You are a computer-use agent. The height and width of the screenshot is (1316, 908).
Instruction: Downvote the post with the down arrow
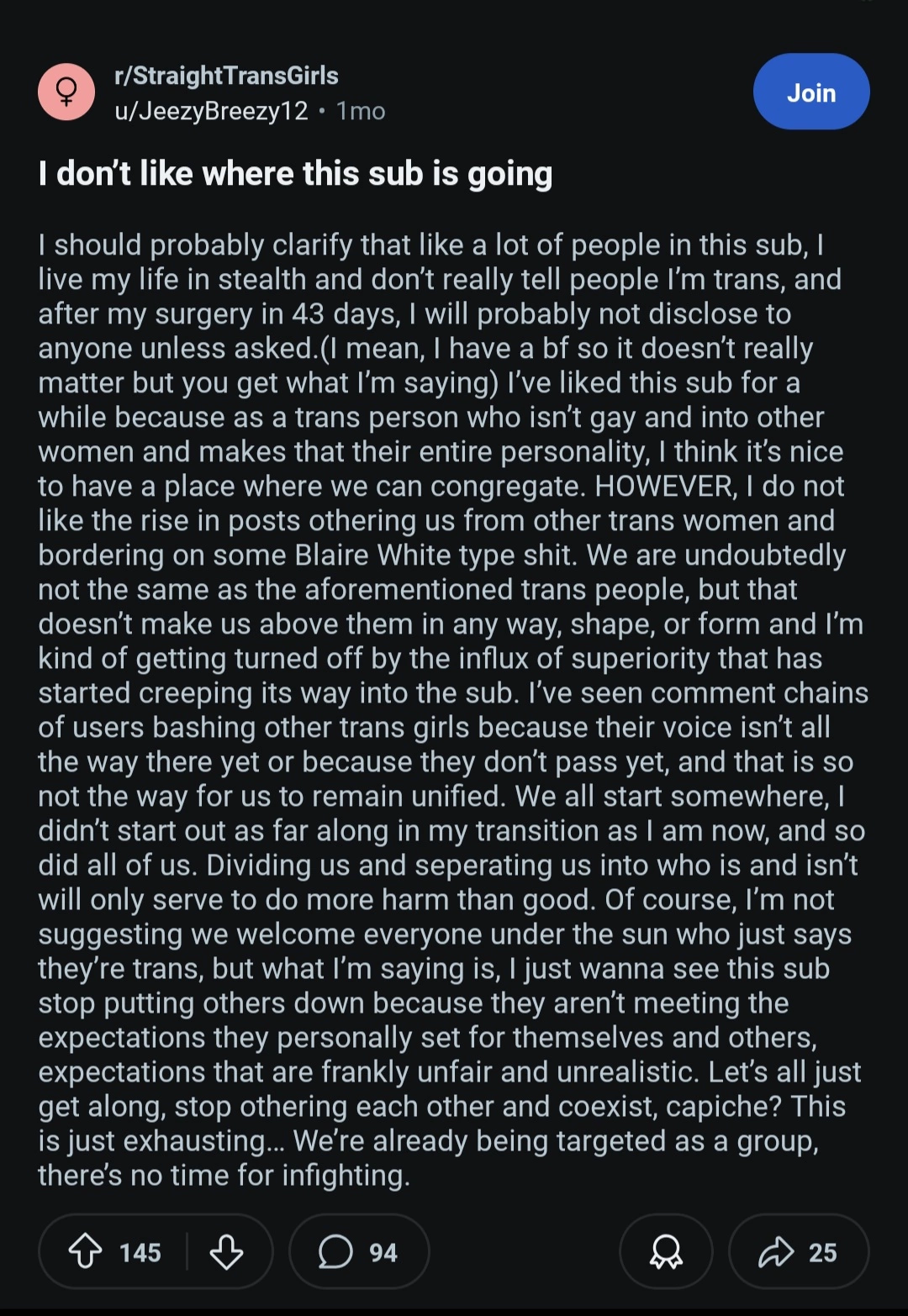tap(226, 1251)
